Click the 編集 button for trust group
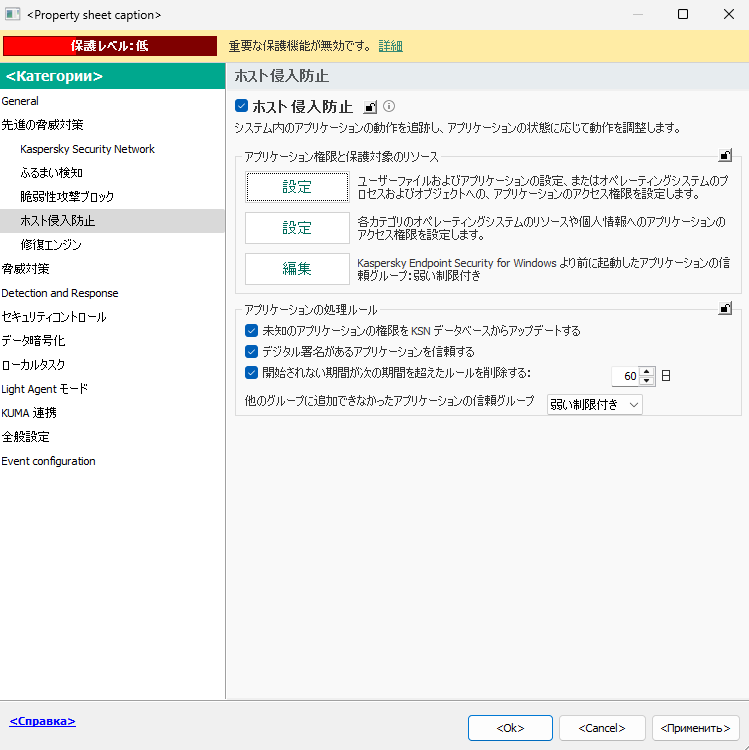Image resolution: width=749 pixels, height=750 pixels. 297,269
